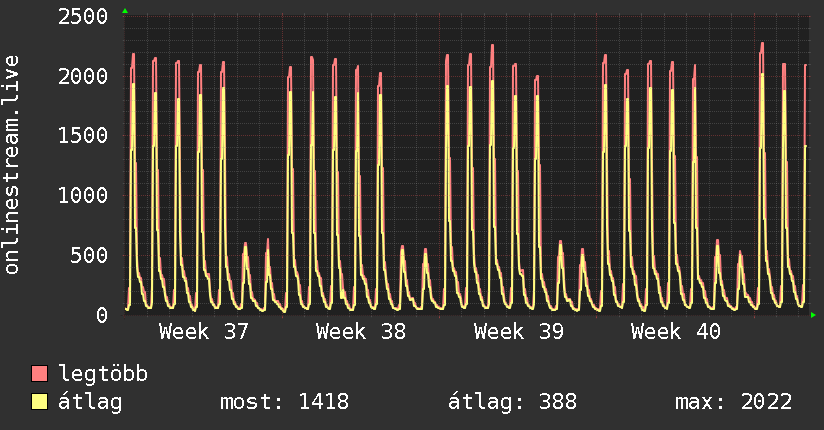Click the 2000 y-axis label

coord(83,76)
